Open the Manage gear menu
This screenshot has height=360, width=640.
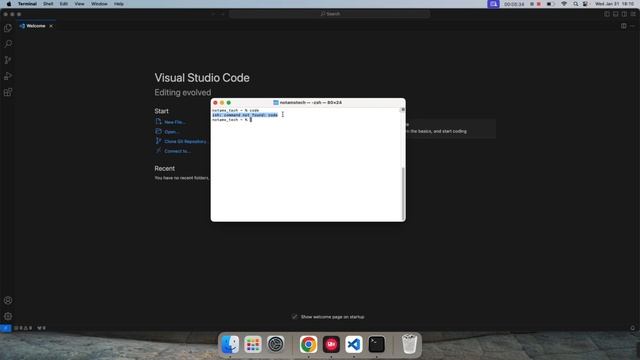(8, 316)
